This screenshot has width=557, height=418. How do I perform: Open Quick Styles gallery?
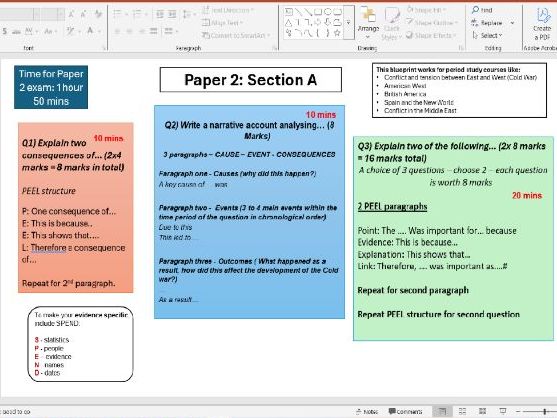tap(392, 23)
